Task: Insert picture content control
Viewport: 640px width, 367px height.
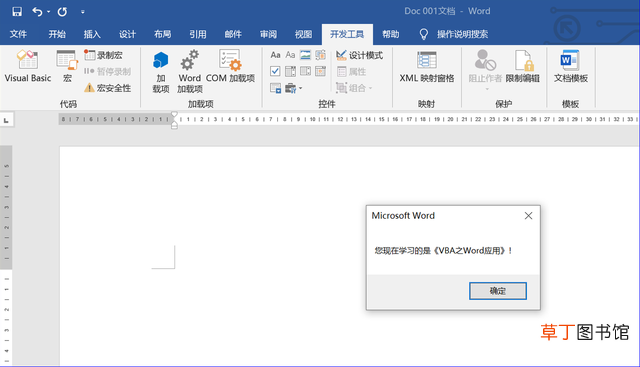Action: pyautogui.click(x=305, y=55)
